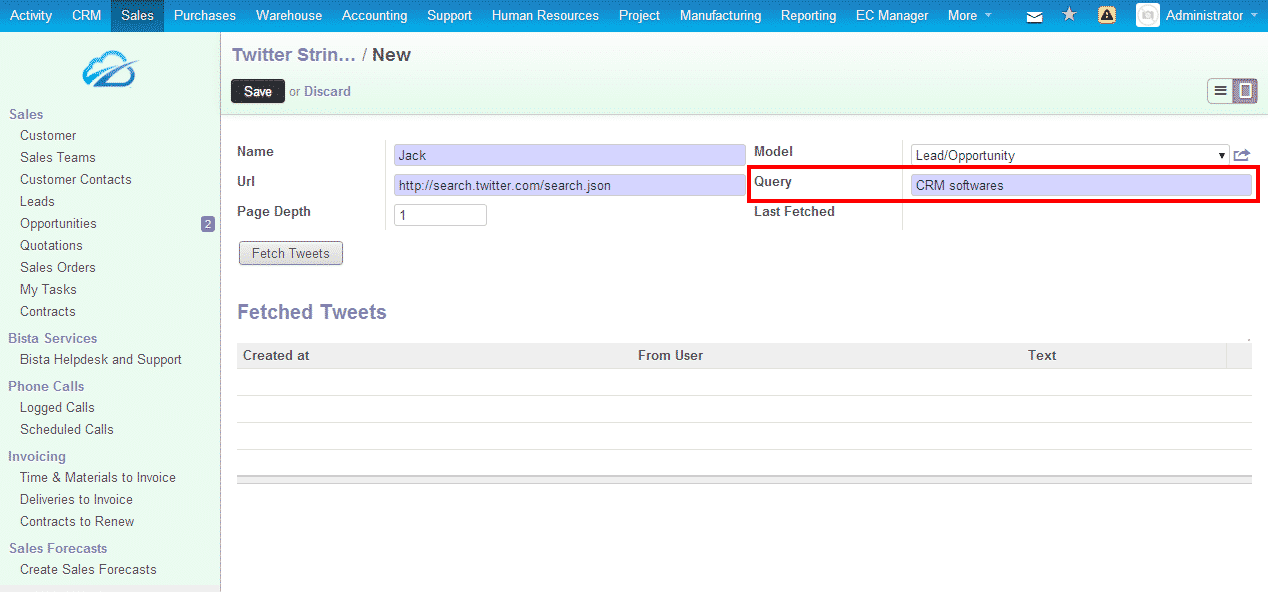The width and height of the screenshot is (1268, 592).
Task: Open the Reporting menu
Action: click(808, 15)
